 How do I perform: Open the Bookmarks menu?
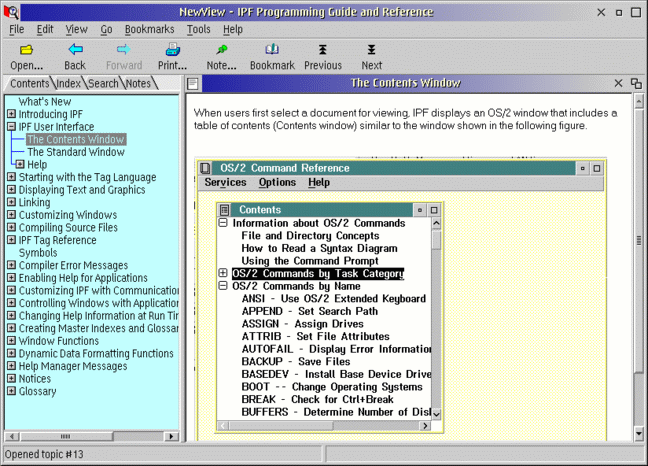(x=150, y=29)
